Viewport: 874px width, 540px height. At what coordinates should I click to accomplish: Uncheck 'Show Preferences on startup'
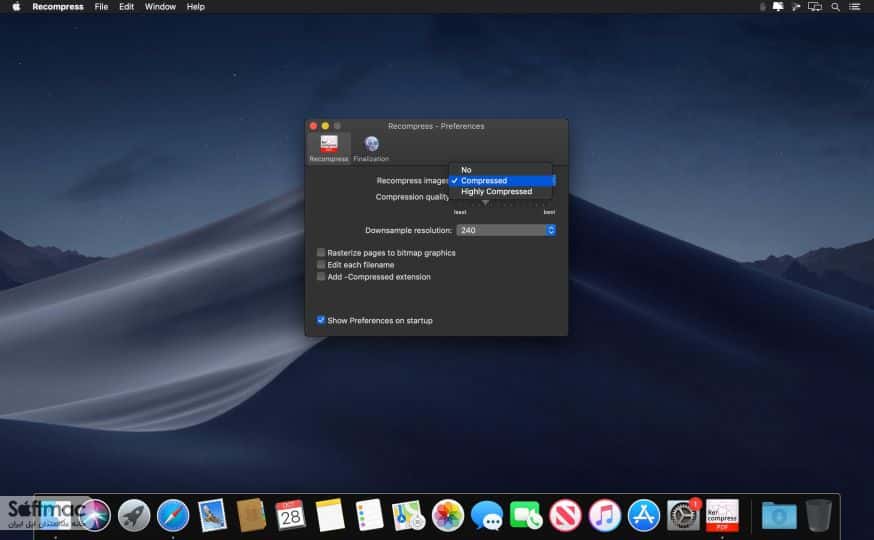[321, 320]
